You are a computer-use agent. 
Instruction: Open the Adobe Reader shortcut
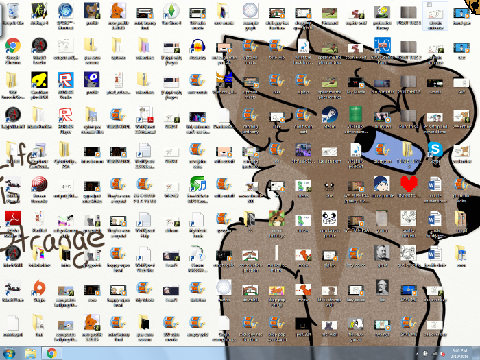pyautogui.click(x=13, y=218)
